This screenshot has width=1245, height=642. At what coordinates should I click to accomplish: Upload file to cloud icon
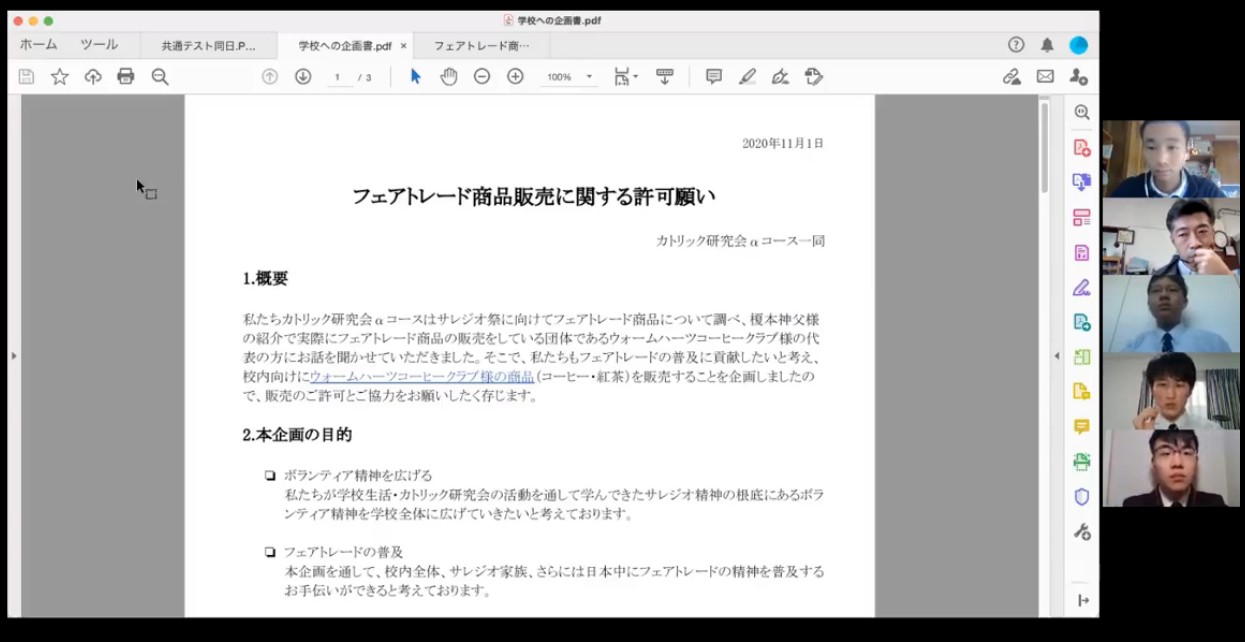[x=93, y=77]
